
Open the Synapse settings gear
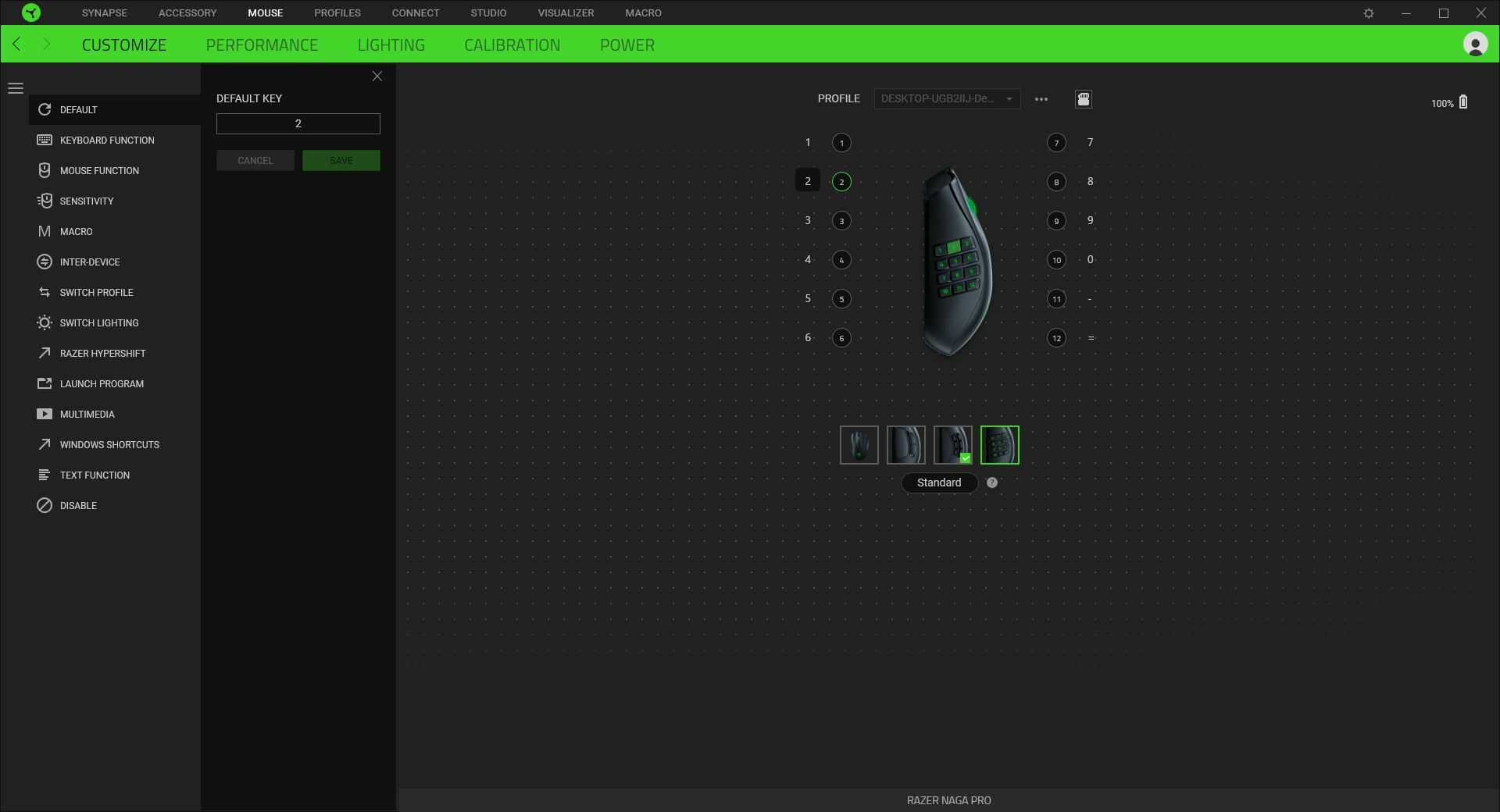tap(1370, 12)
